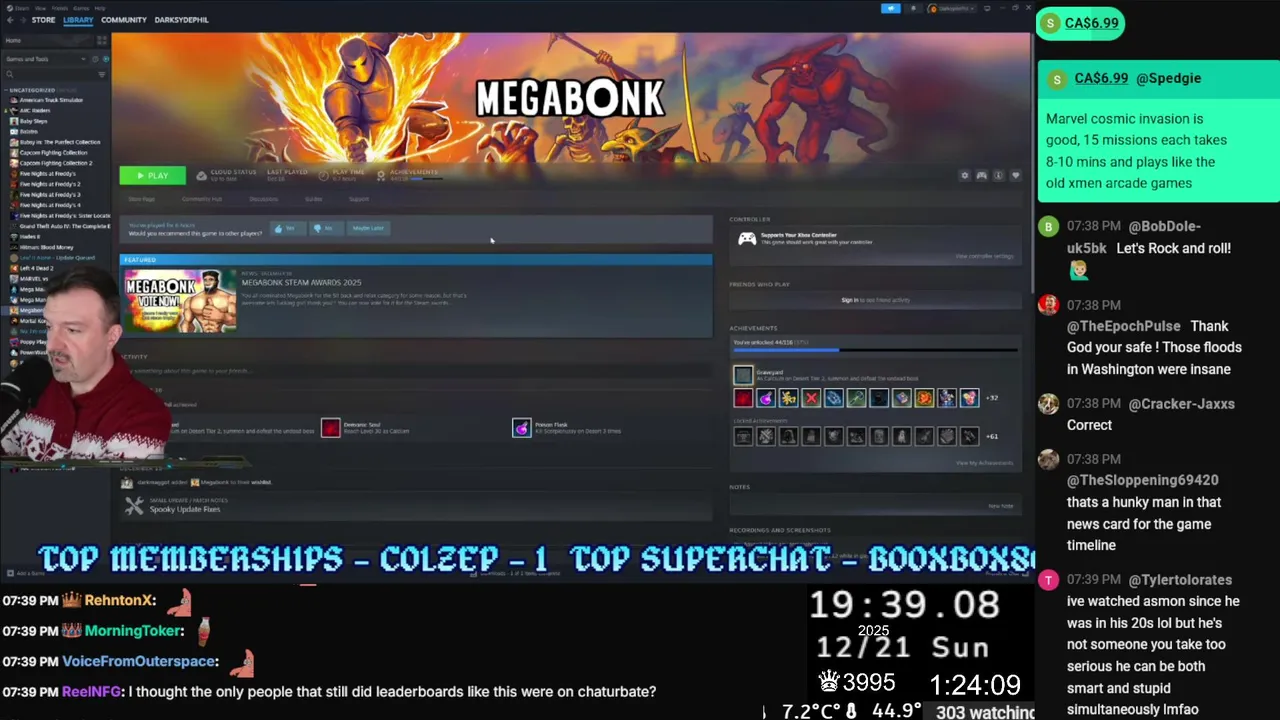Click the Poison Flask achievement icon in activity
Viewport: 1280px width, 720px height.
[x=521, y=428]
